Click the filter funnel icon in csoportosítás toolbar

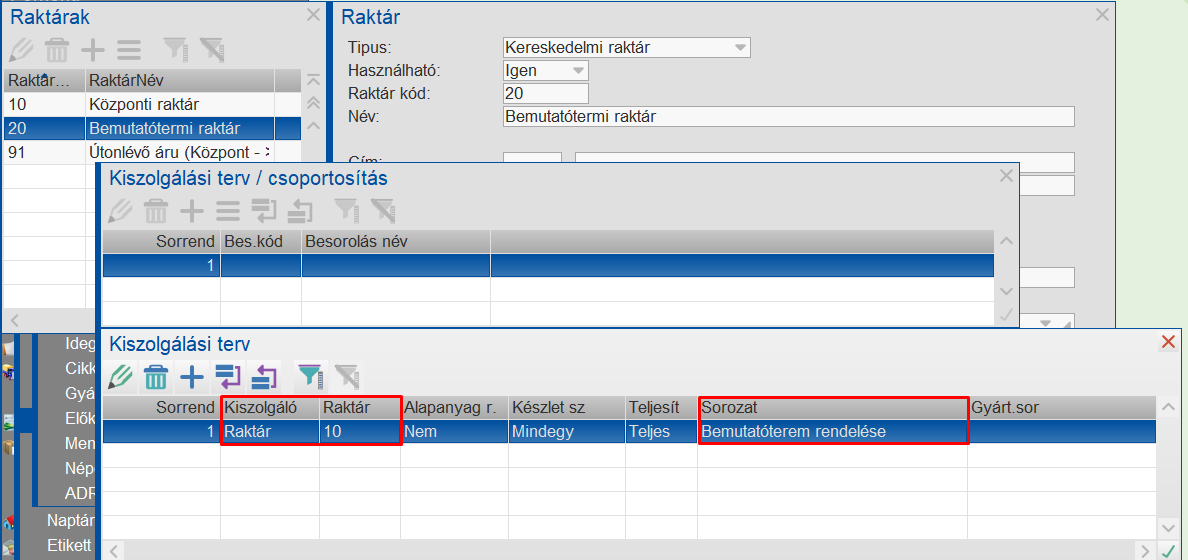point(346,211)
